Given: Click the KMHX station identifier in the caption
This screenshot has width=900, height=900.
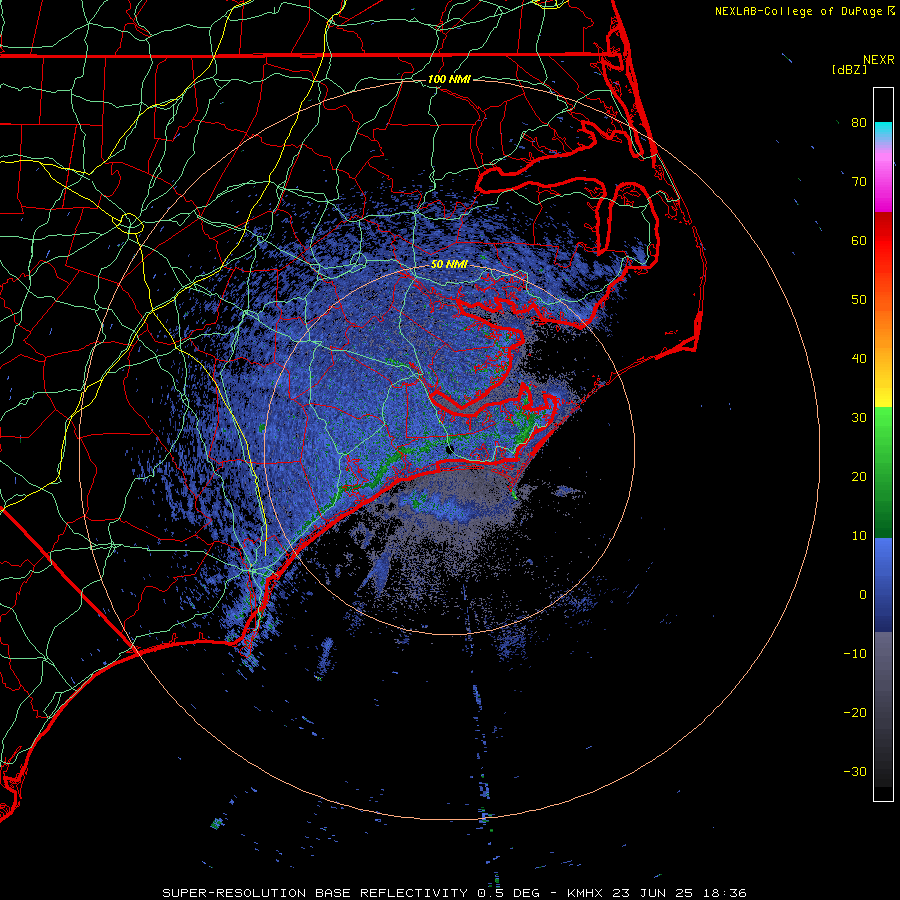Looking at the screenshot, I should coord(586,893).
